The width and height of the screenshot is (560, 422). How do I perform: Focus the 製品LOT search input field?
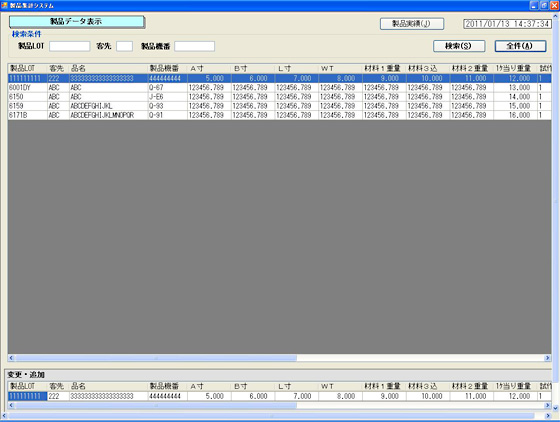point(70,46)
